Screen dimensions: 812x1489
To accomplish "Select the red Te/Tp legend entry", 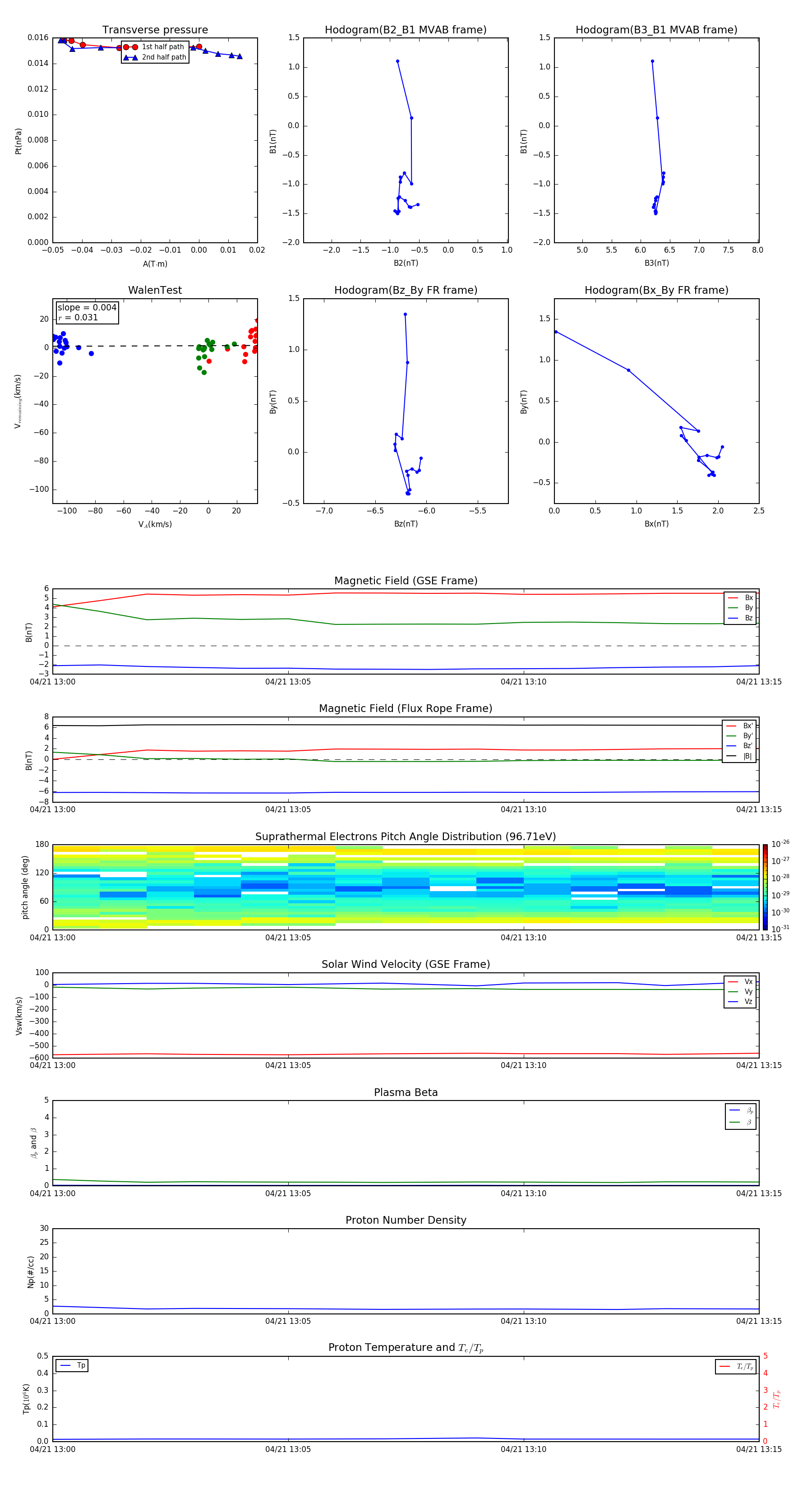I will pyautogui.click(x=736, y=1366).
